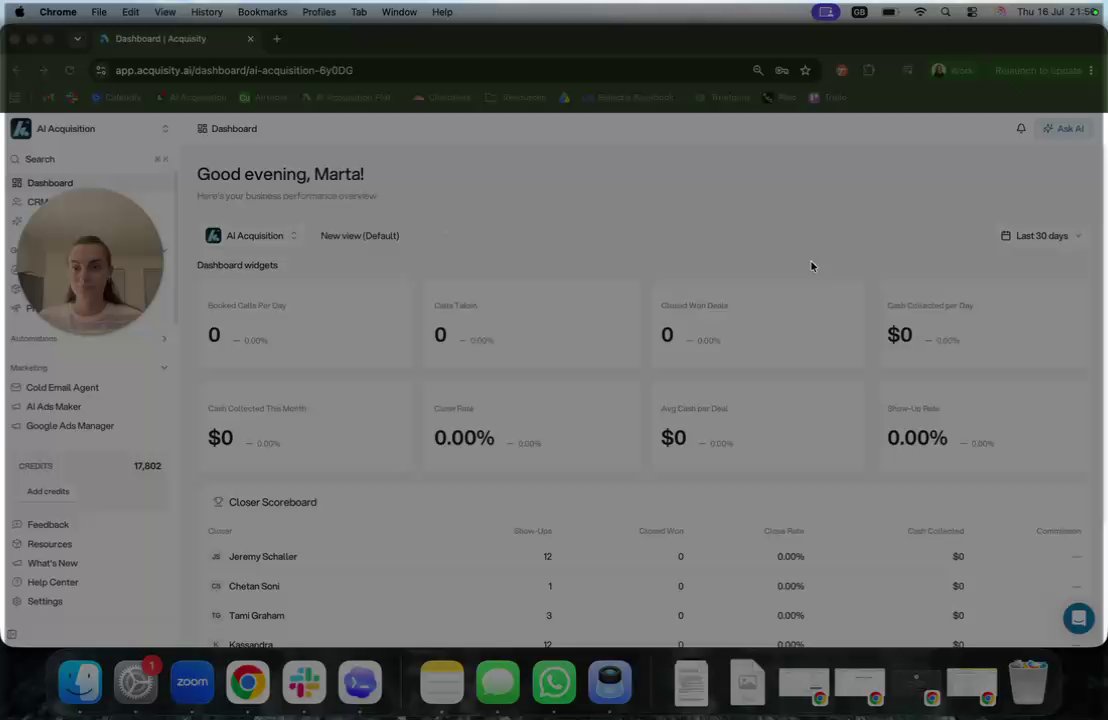Click the Closed Won Deals widget
This screenshot has height=720, width=1108.
coord(758,324)
